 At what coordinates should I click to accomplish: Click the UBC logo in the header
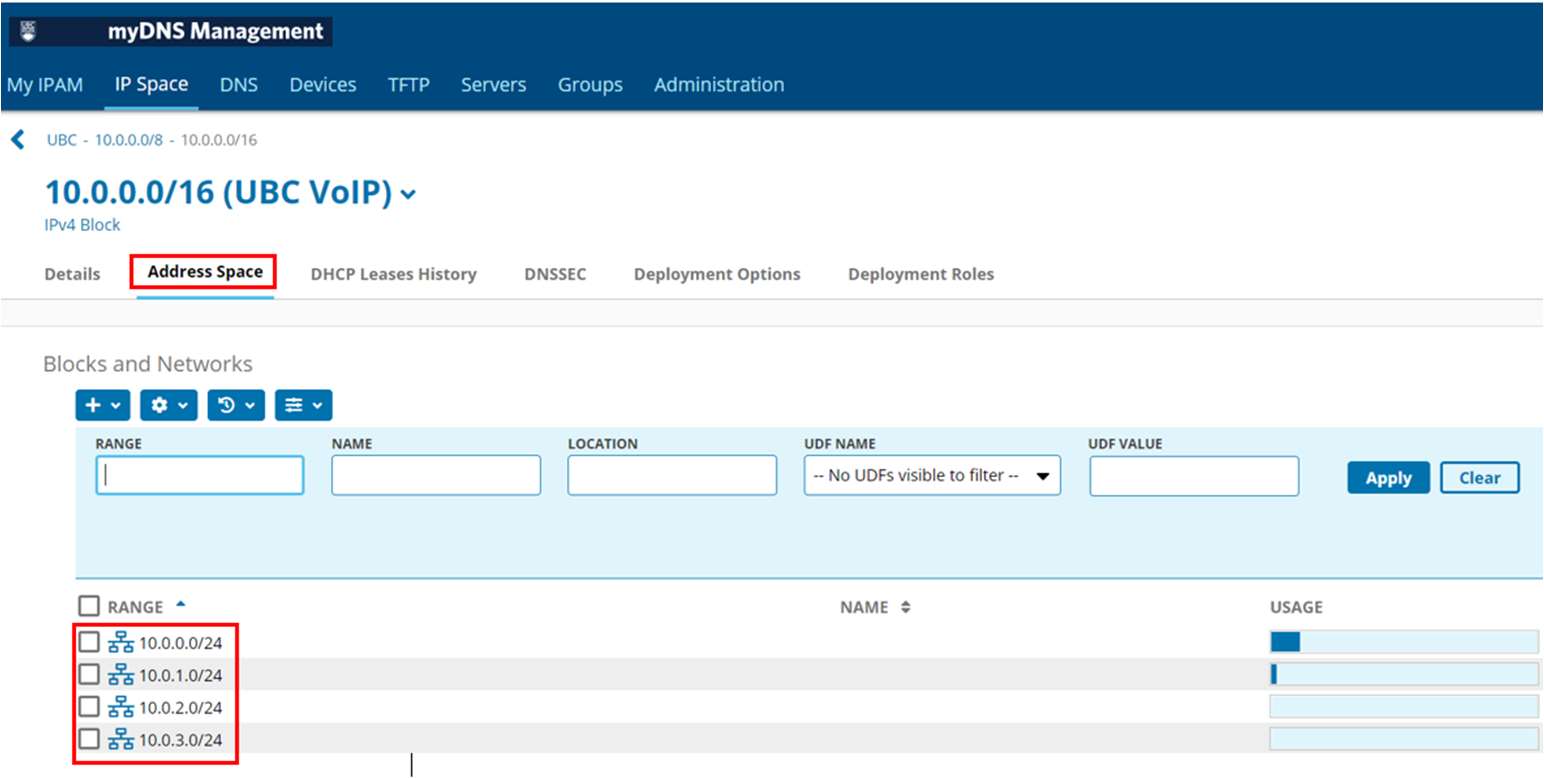(x=27, y=31)
